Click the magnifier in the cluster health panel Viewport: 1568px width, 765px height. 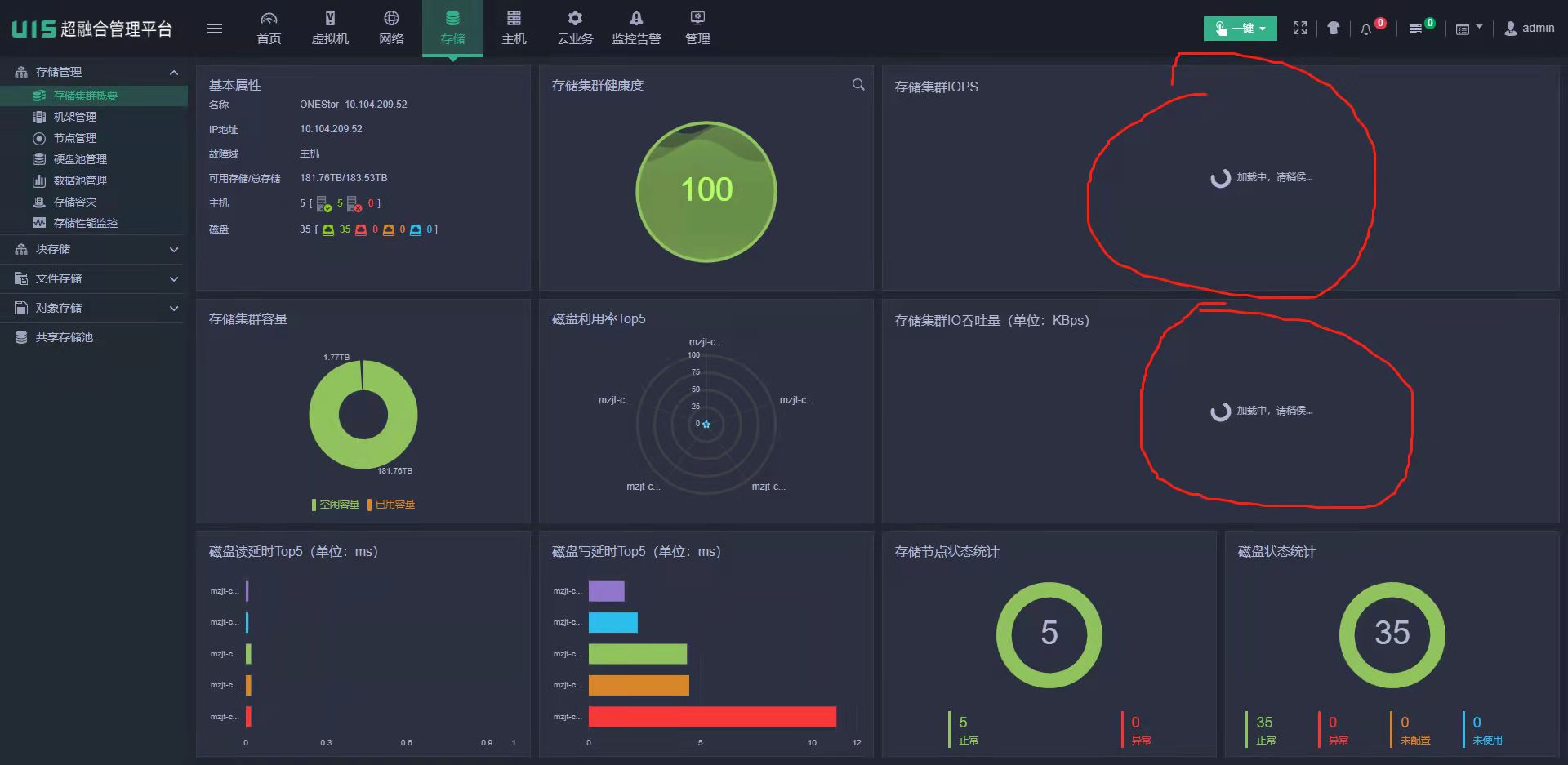pos(858,85)
